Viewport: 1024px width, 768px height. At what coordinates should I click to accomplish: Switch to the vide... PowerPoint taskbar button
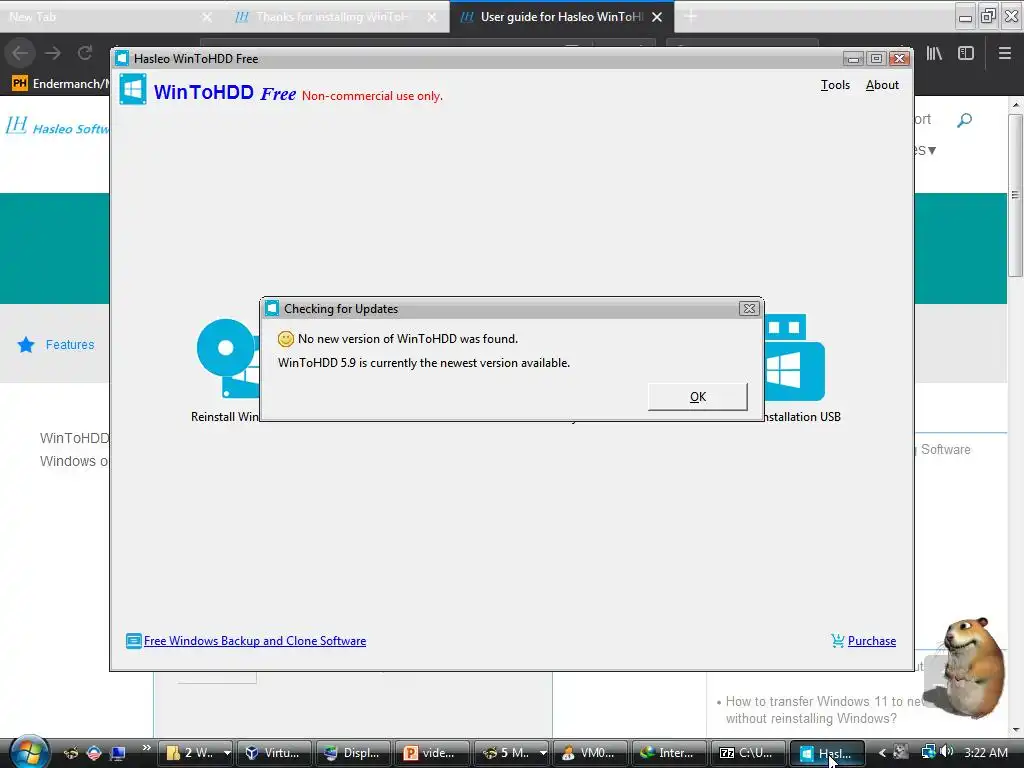click(x=432, y=753)
